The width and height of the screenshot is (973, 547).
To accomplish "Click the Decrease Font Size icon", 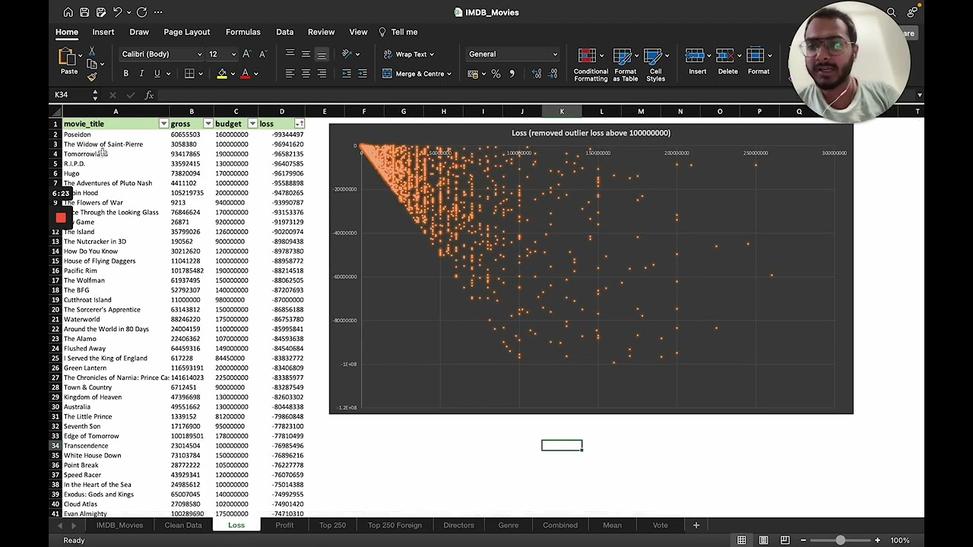I will click(262, 54).
